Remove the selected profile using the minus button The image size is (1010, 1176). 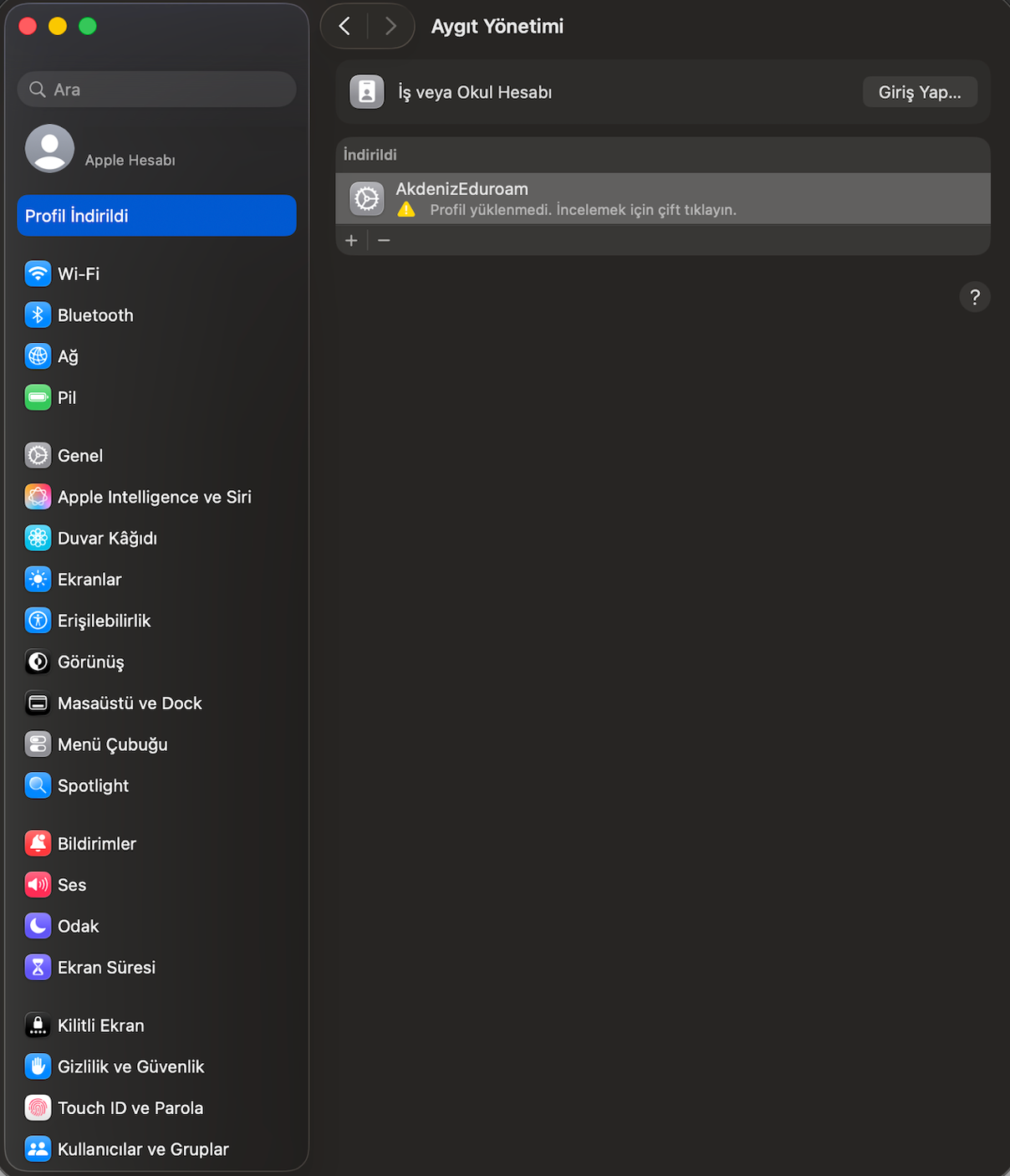pyautogui.click(x=384, y=241)
